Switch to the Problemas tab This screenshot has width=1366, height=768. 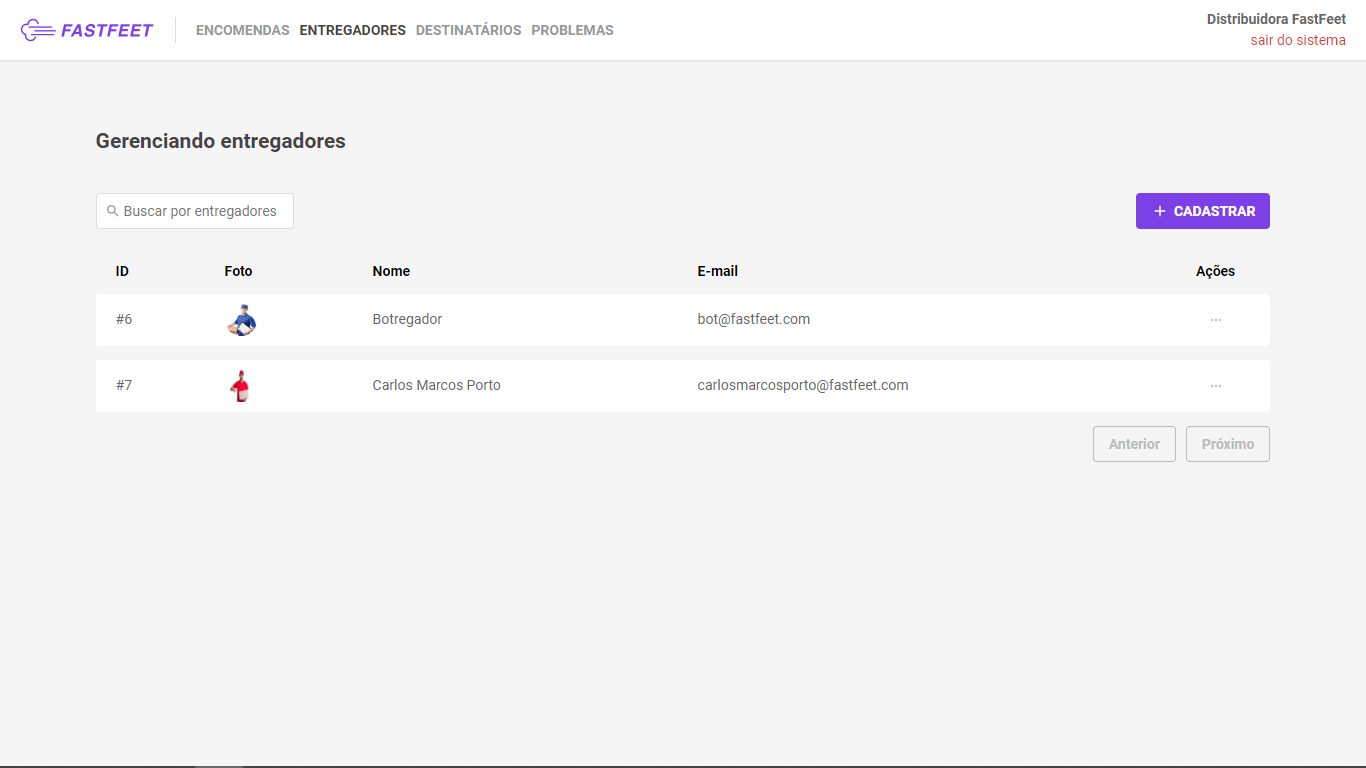[x=573, y=30]
